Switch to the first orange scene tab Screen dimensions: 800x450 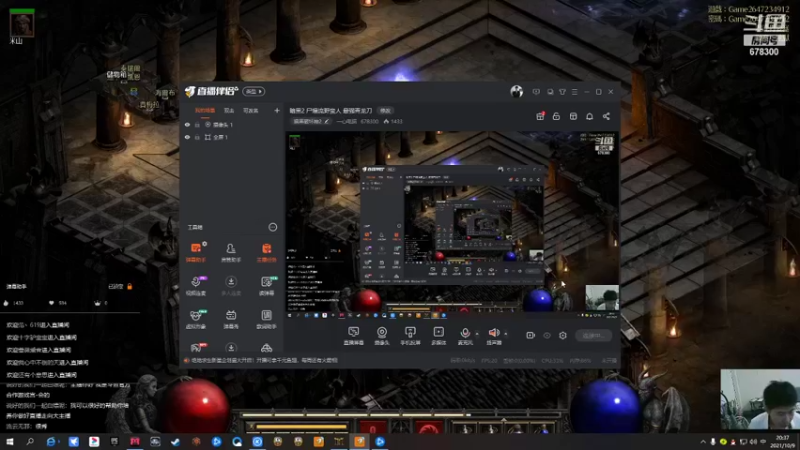(x=205, y=110)
